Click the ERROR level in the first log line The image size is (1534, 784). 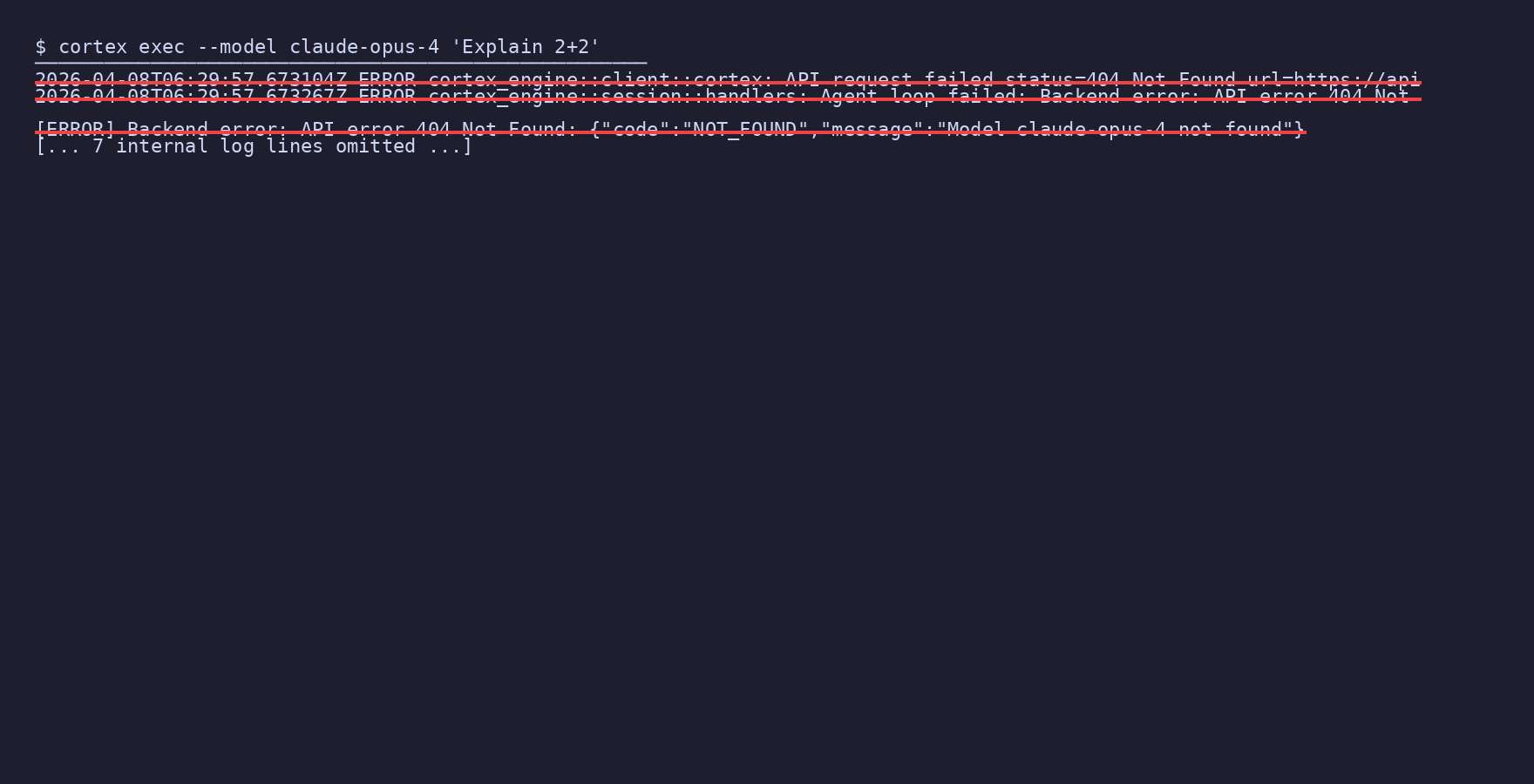[x=387, y=80]
